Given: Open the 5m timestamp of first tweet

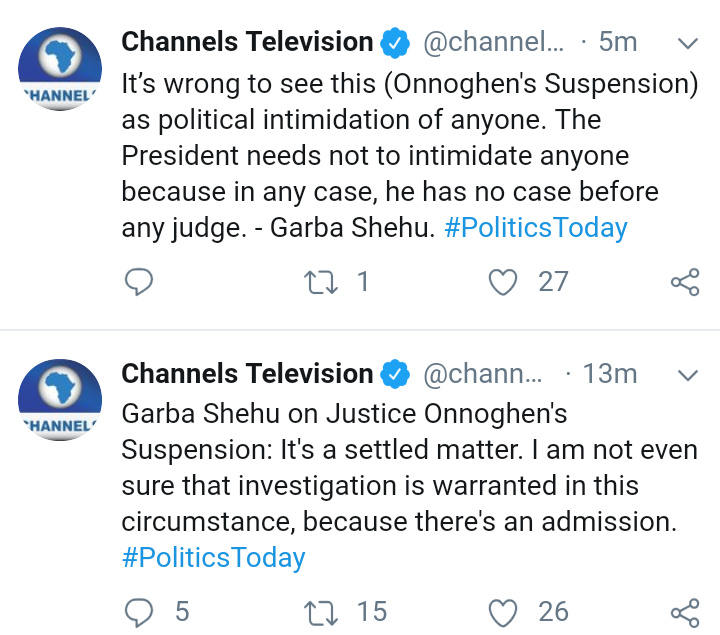Looking at the screenshot, I should [x=617, y=43].
